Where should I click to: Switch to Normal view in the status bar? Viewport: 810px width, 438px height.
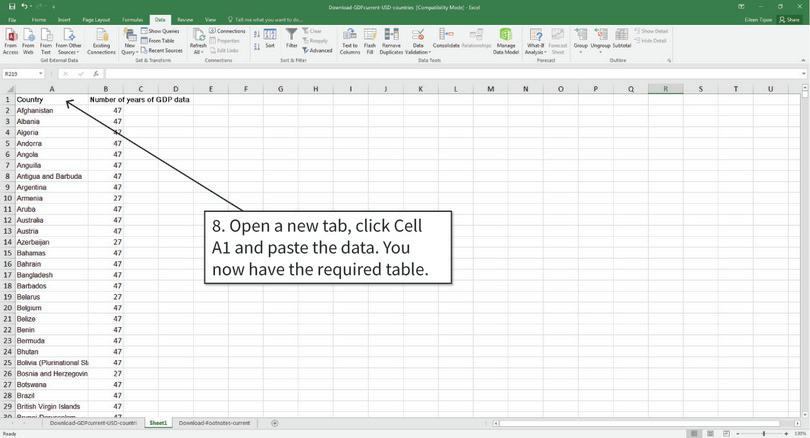coord(695,433)
